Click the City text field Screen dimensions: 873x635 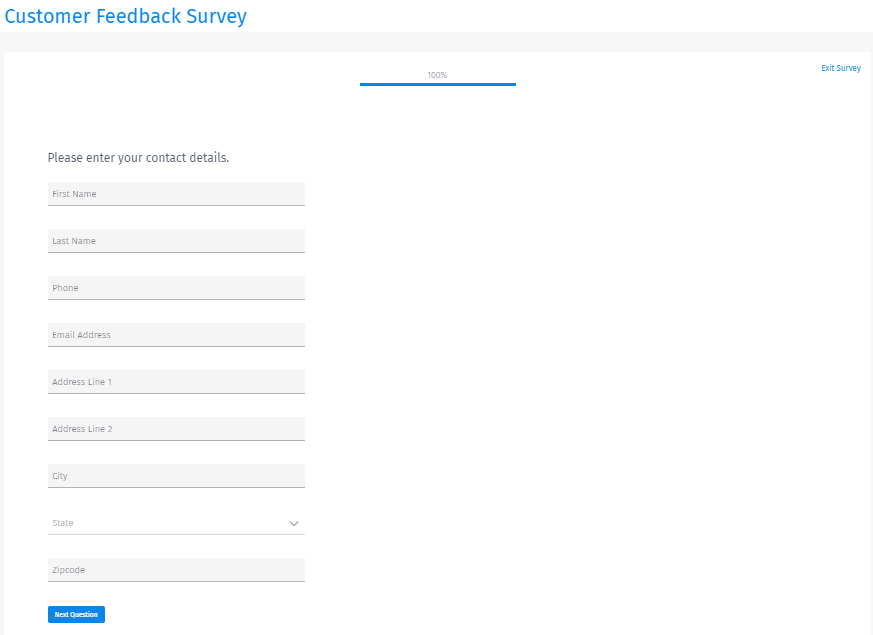176,476
